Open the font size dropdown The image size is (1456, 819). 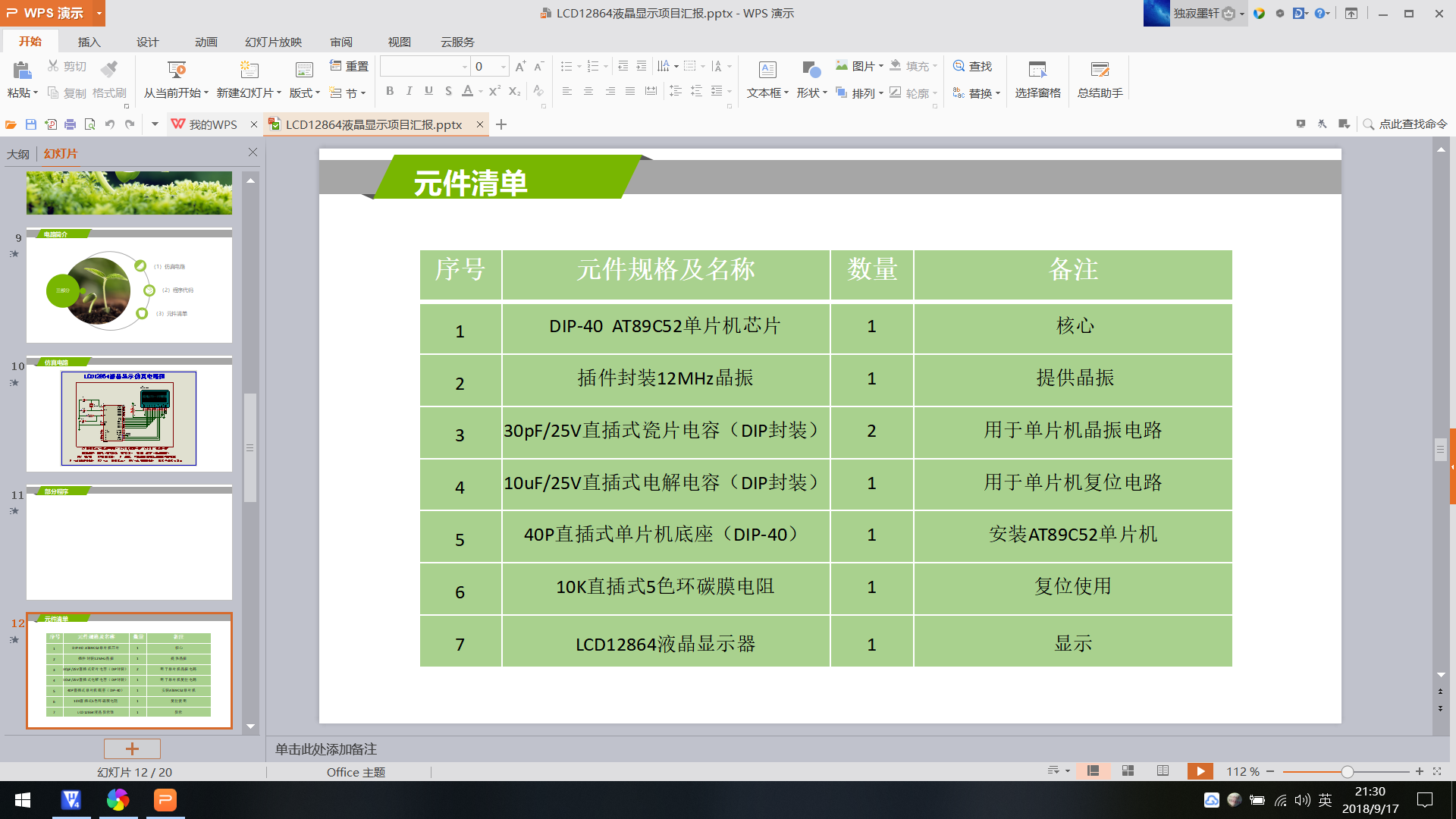pos(504,67)
